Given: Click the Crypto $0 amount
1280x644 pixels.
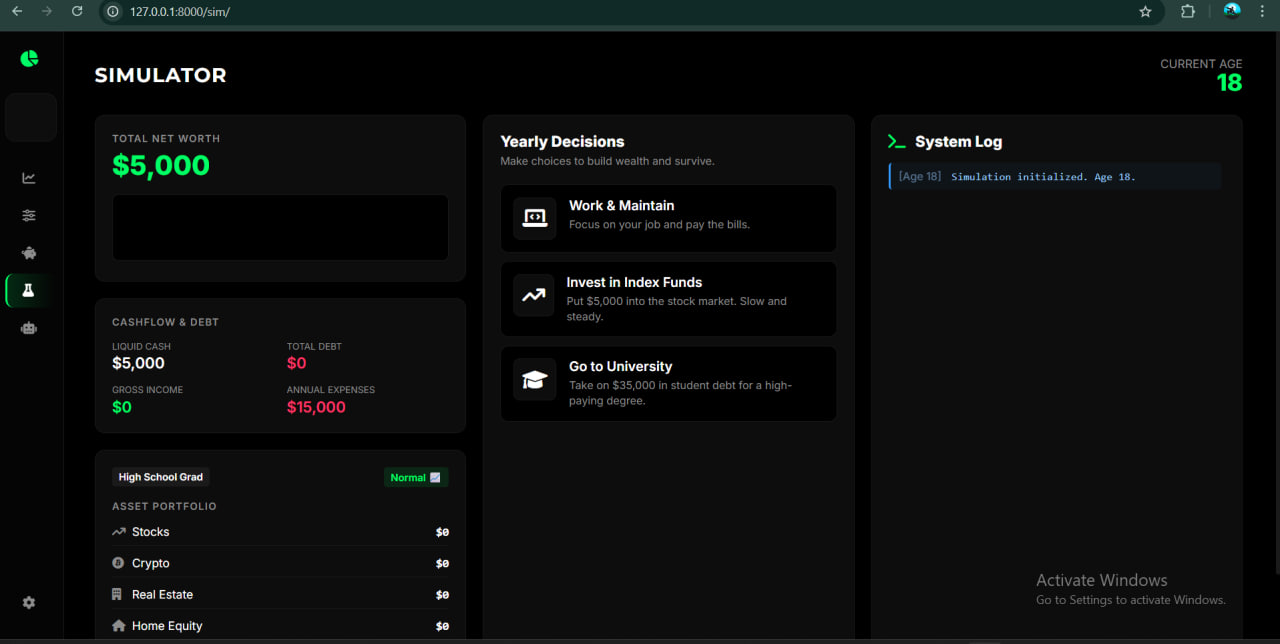Looking at the screenshot, I should (x=442, y=563).
